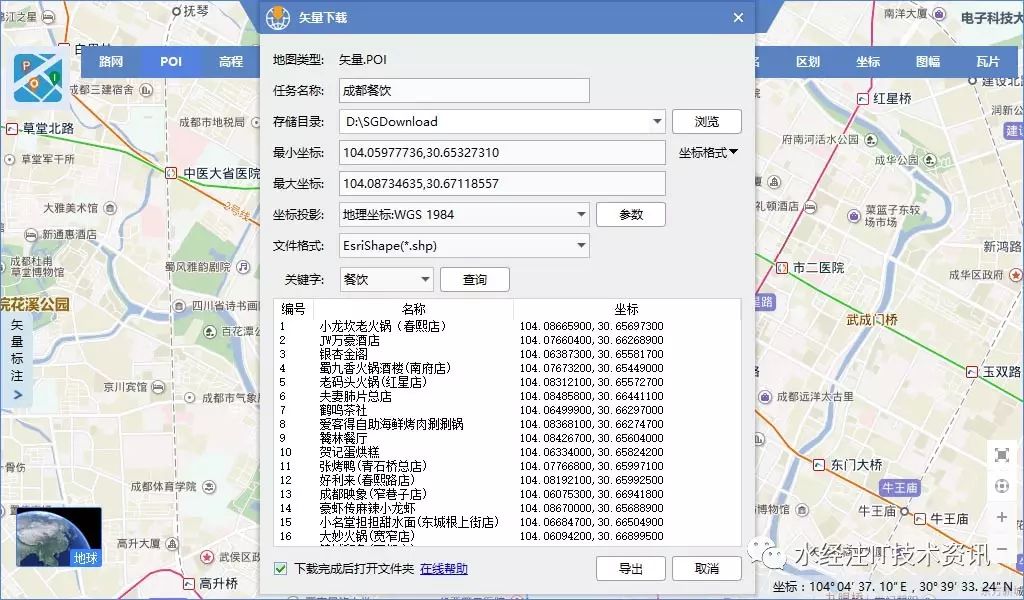Collapse the 矢量标注 sidebar panel arrow
Image resolution: width=1024 pixels, height=600 pixels.
17,393
